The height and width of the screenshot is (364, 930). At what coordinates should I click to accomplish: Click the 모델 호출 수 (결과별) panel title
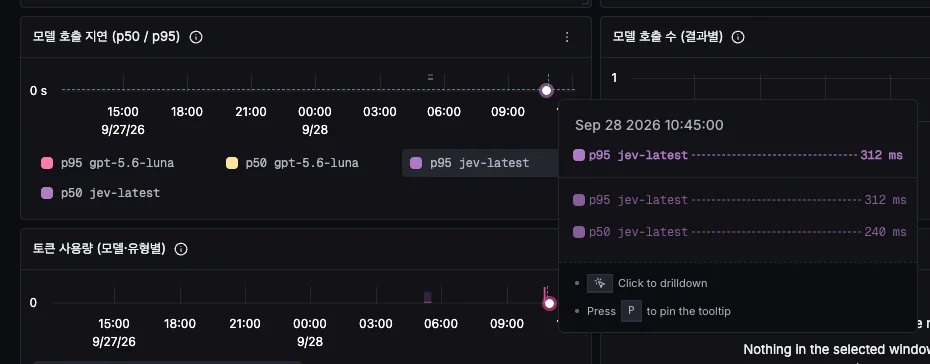pyautogui.click(x=667, y=37)
